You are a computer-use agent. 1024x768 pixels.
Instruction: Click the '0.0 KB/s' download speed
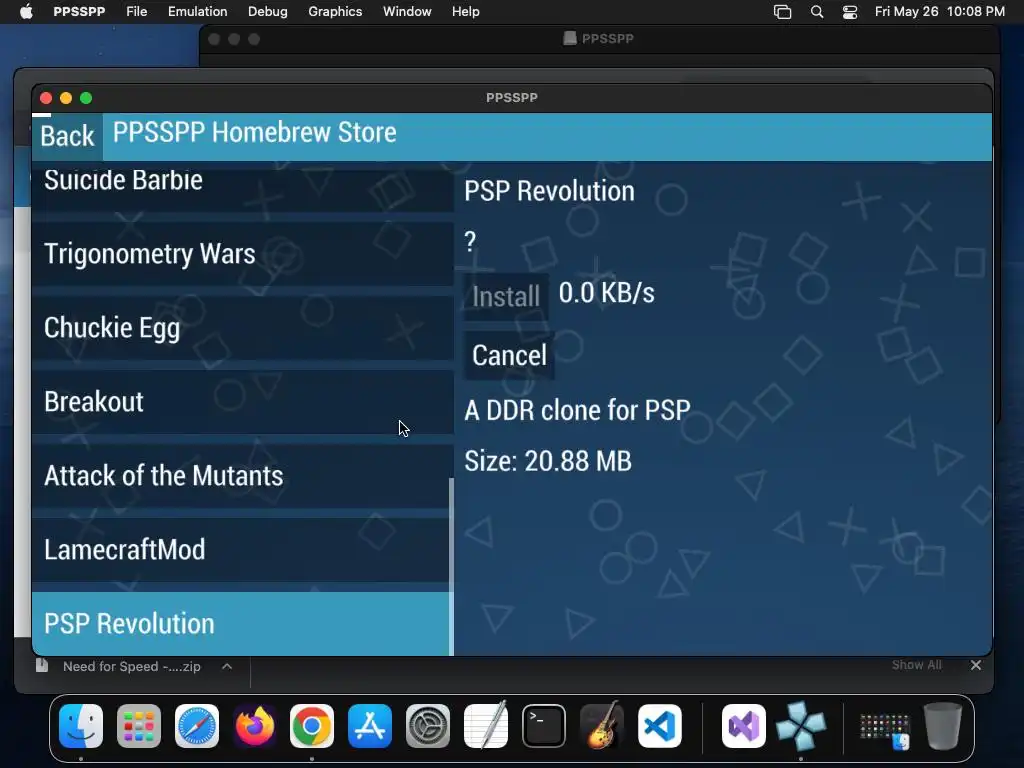(x=607, y=293)
